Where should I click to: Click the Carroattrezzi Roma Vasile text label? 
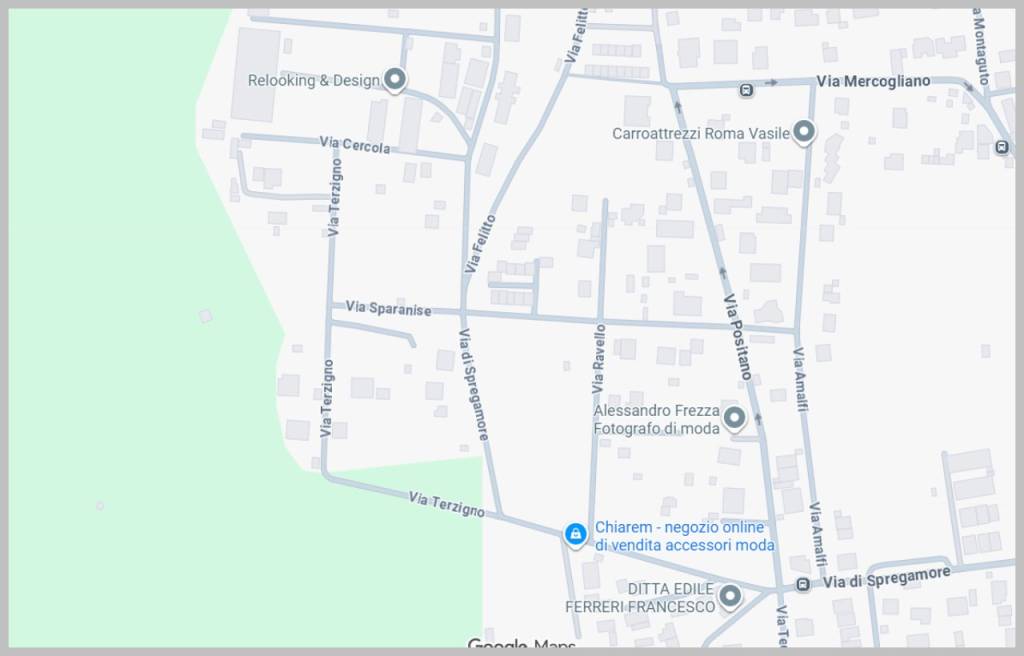[701, 133]
